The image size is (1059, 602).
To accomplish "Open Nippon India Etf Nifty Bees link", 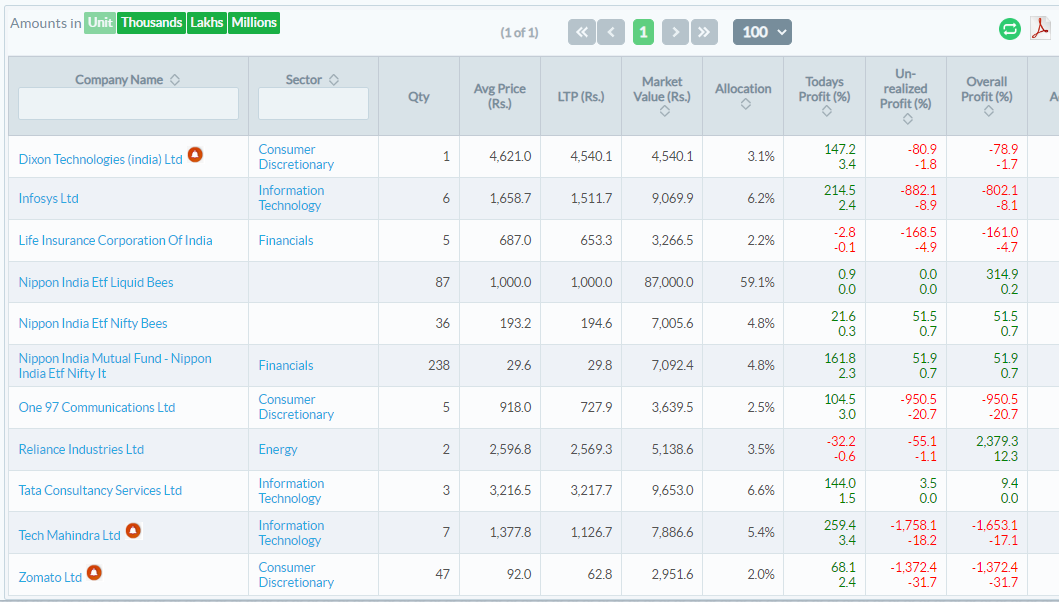I will 93,324.
